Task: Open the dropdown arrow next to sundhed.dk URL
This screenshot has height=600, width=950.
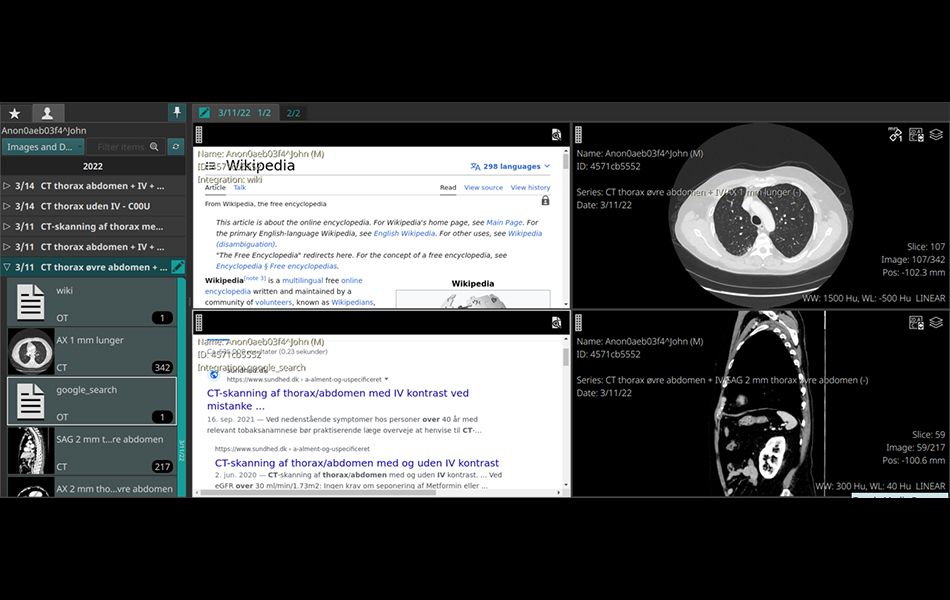Action: (387, 379)
